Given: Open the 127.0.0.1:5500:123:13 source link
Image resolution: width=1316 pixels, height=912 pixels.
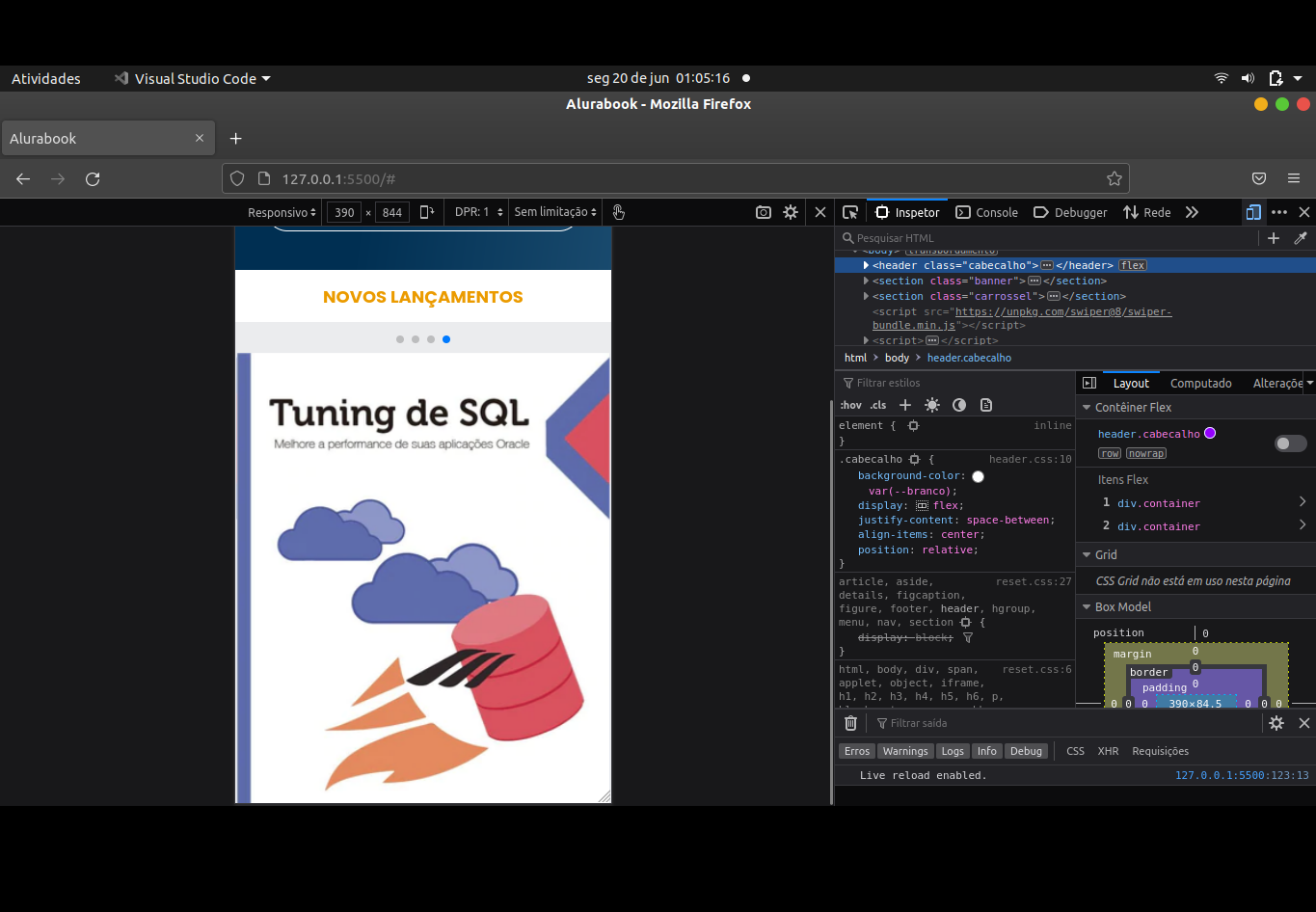Looking at the screenshot, I should pos(1242,775).
